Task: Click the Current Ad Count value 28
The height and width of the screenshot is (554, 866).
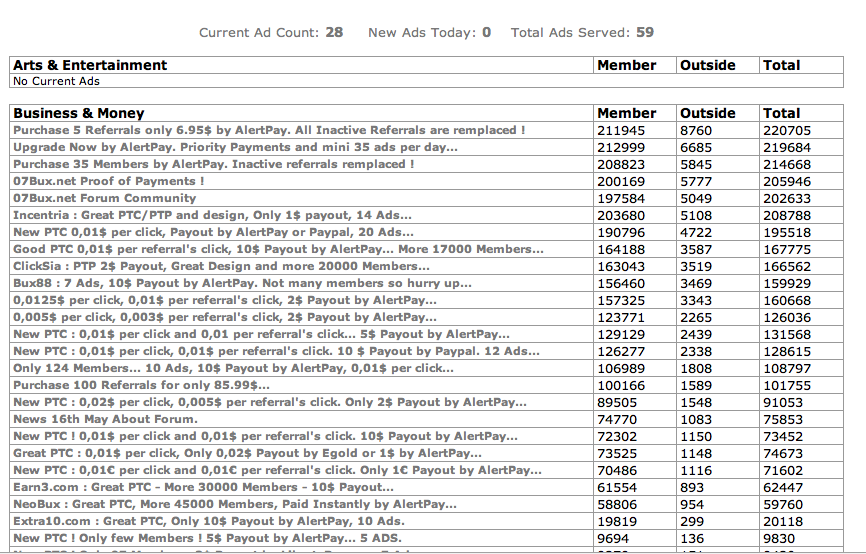Action: pos(333,32)
